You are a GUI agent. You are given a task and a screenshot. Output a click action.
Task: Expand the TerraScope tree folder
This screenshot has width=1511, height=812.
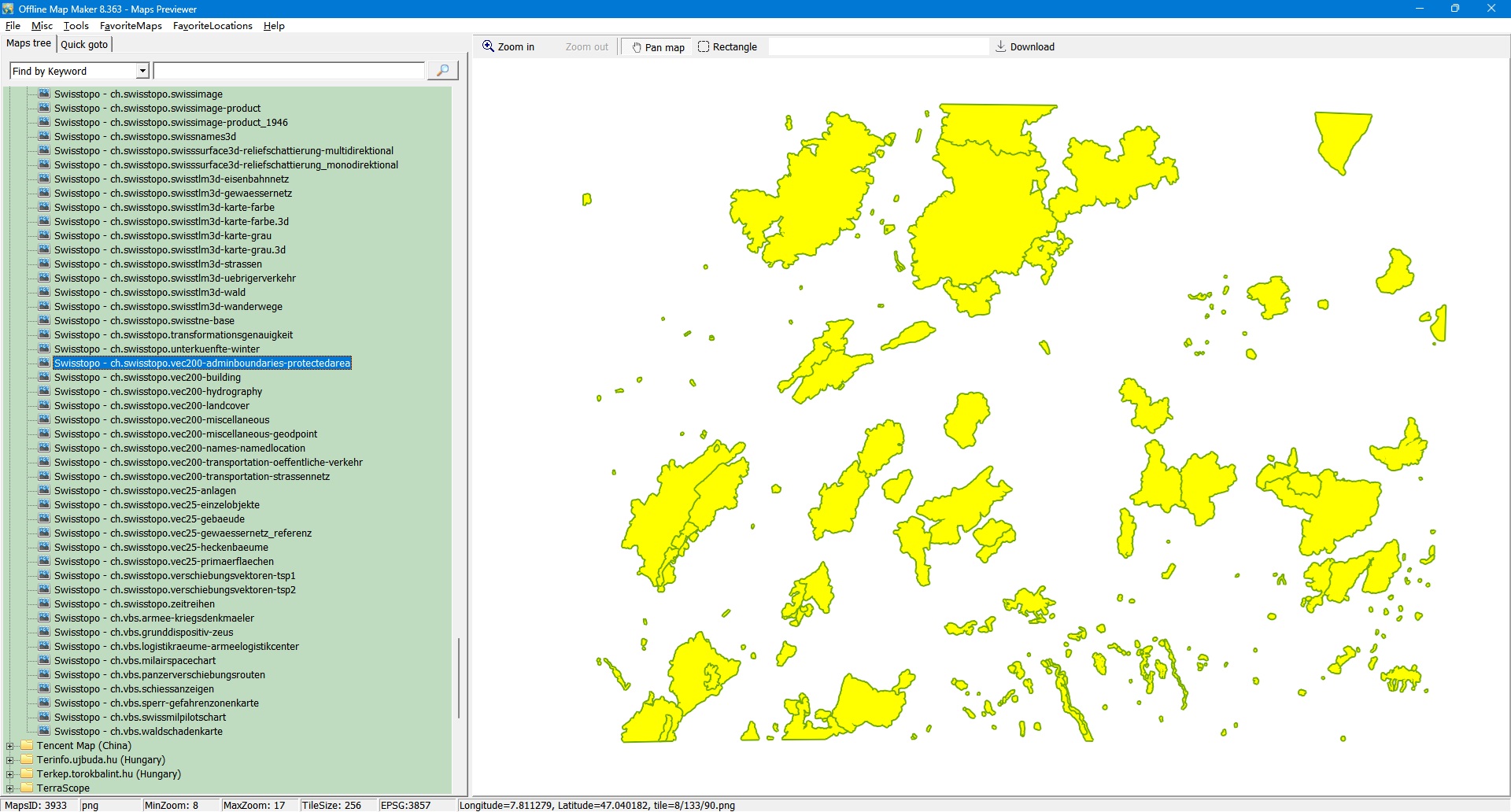click(10, 788)
